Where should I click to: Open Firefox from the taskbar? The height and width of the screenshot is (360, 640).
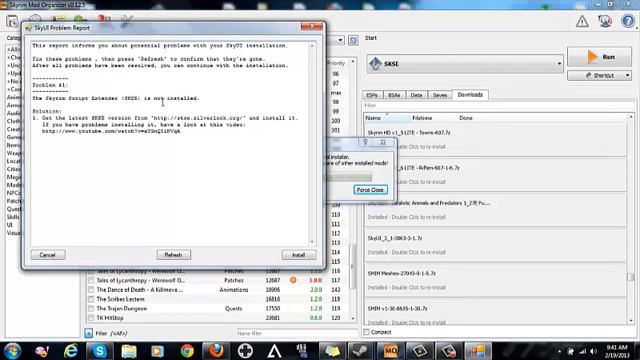216,351
